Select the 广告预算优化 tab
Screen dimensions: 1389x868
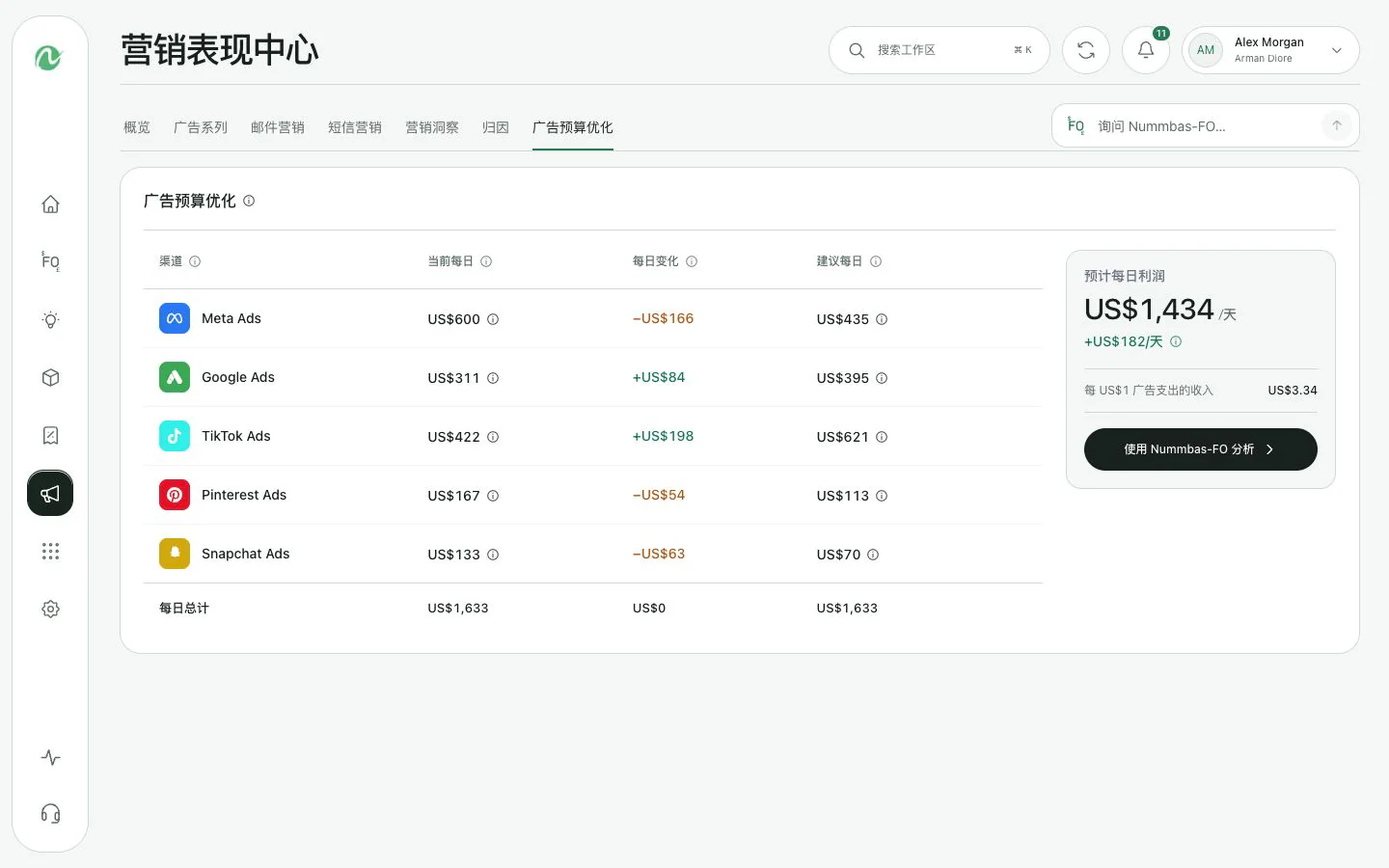pyautogui.click(x=573, y=127)
